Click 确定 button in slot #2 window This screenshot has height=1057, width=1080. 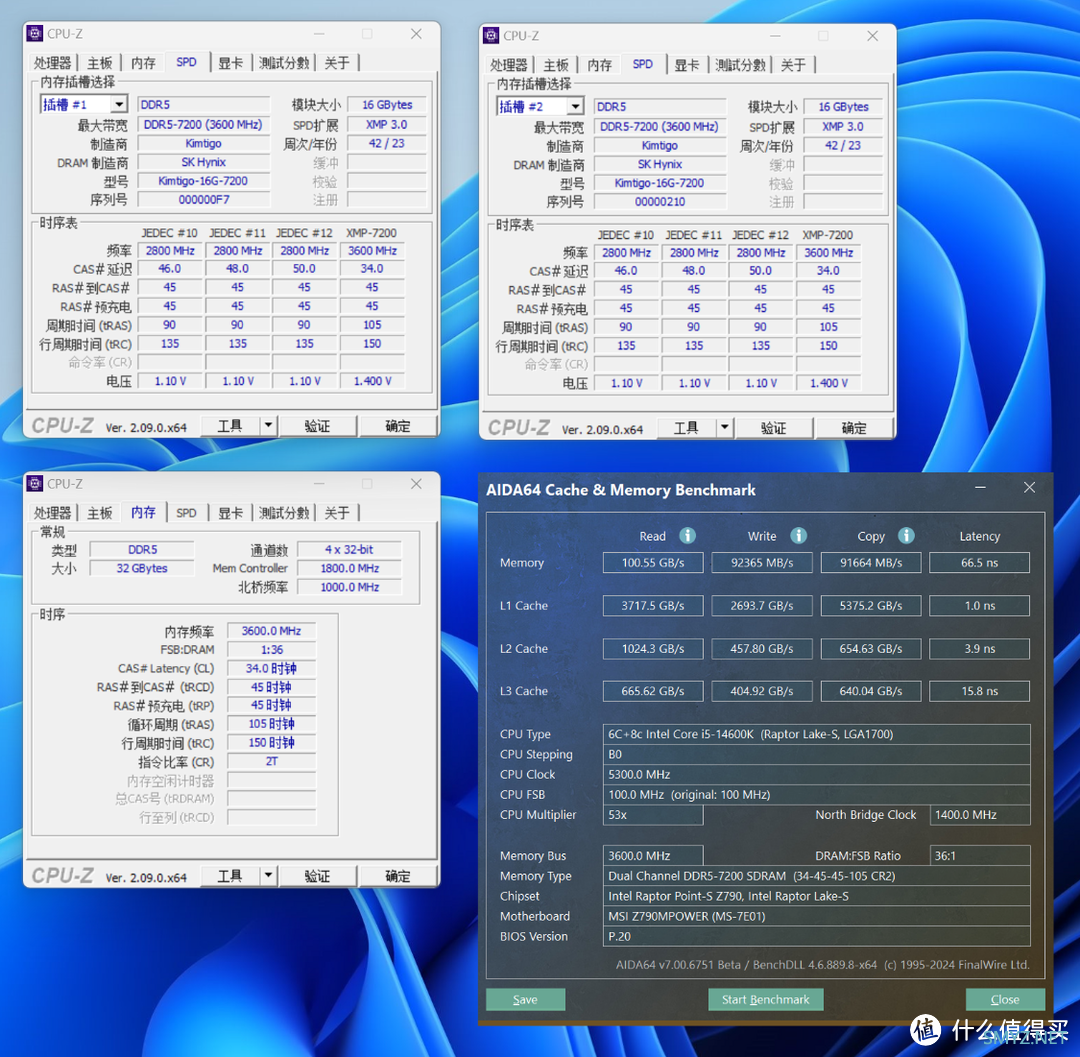click(854, 428)
